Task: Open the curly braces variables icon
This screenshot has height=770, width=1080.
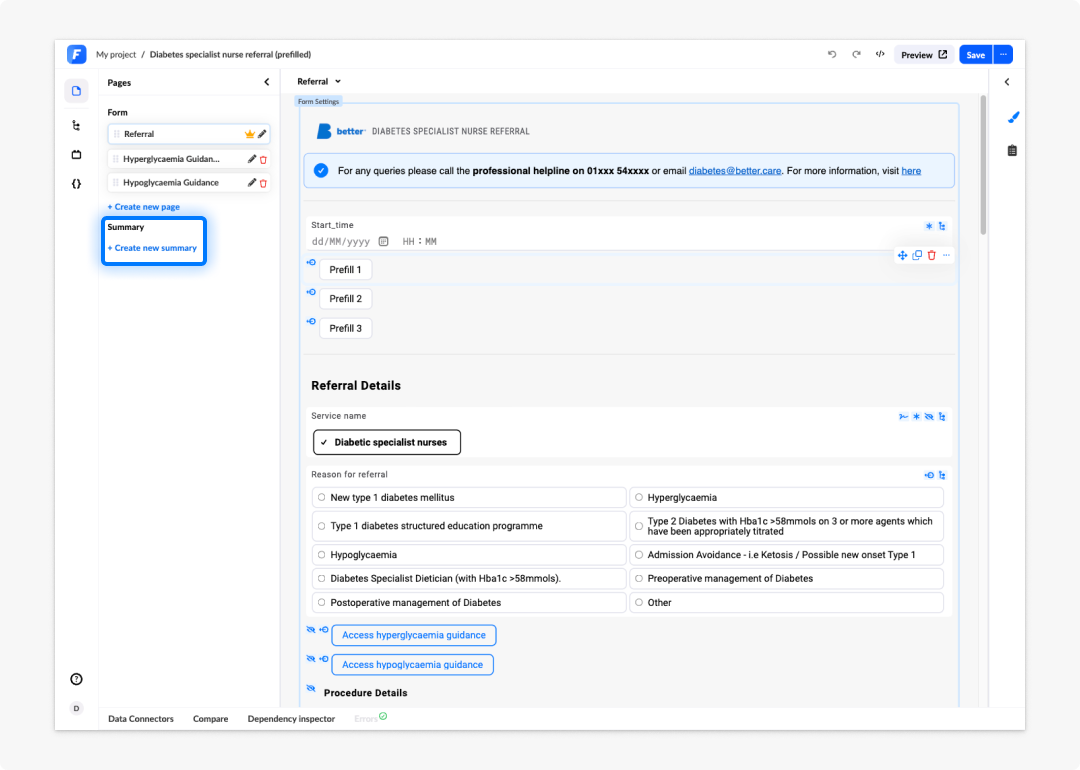Action: click(76, 184)
